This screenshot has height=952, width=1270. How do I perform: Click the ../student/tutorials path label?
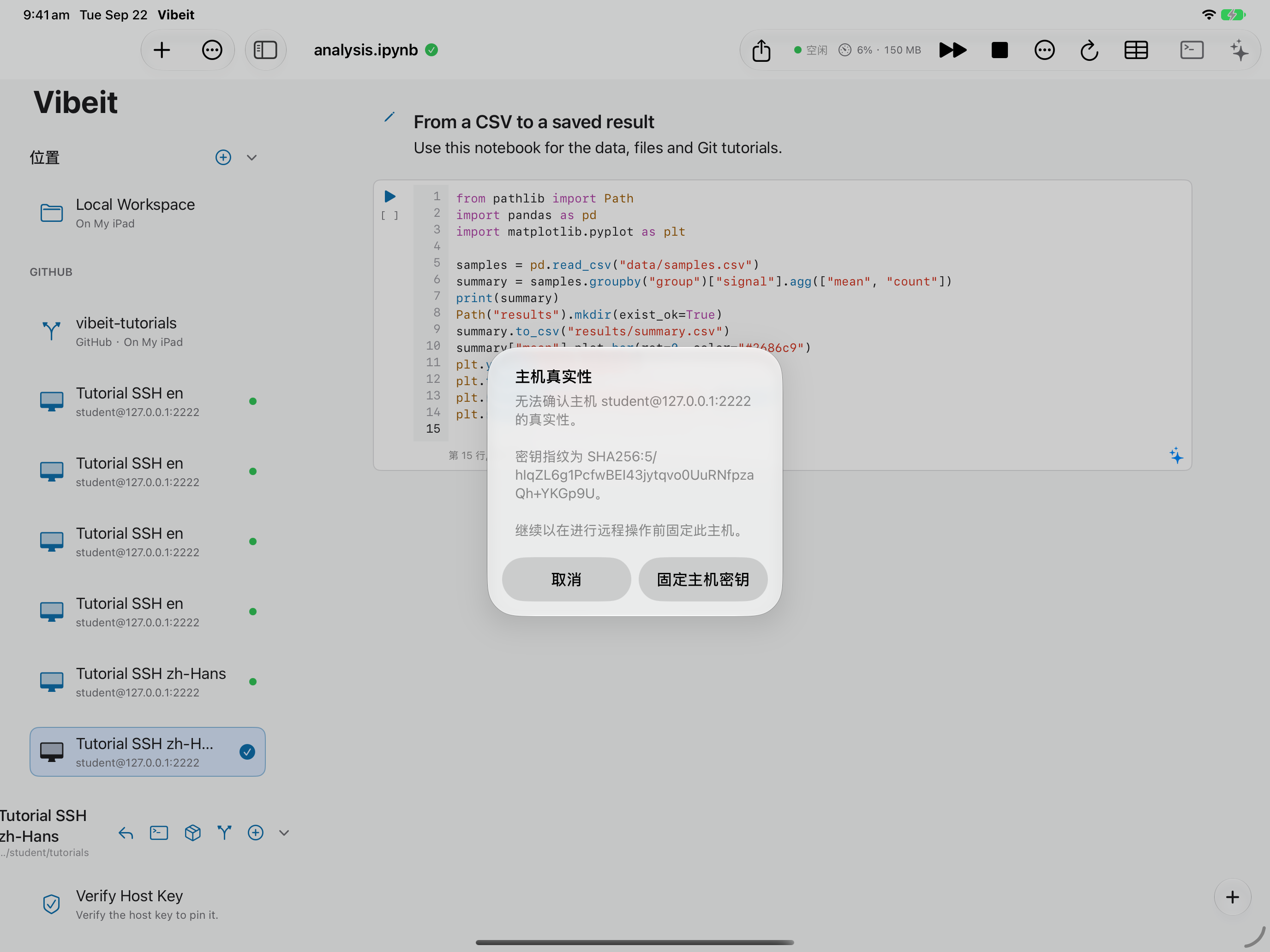[45, 853]
